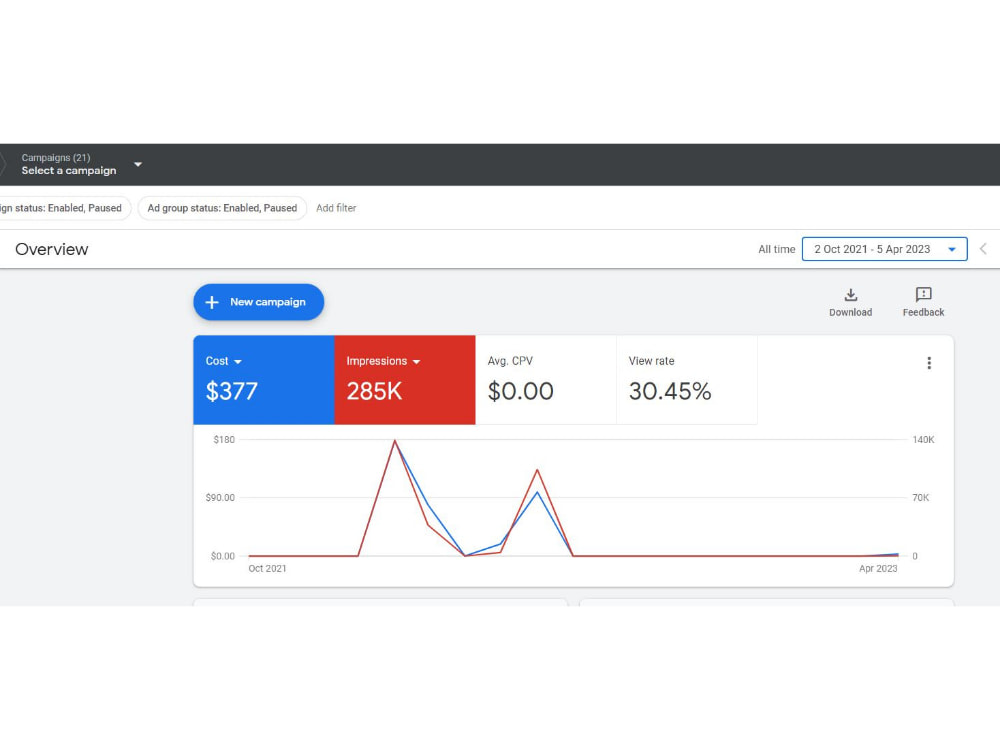Open the Feedback icon

click(x=923, y=295)
